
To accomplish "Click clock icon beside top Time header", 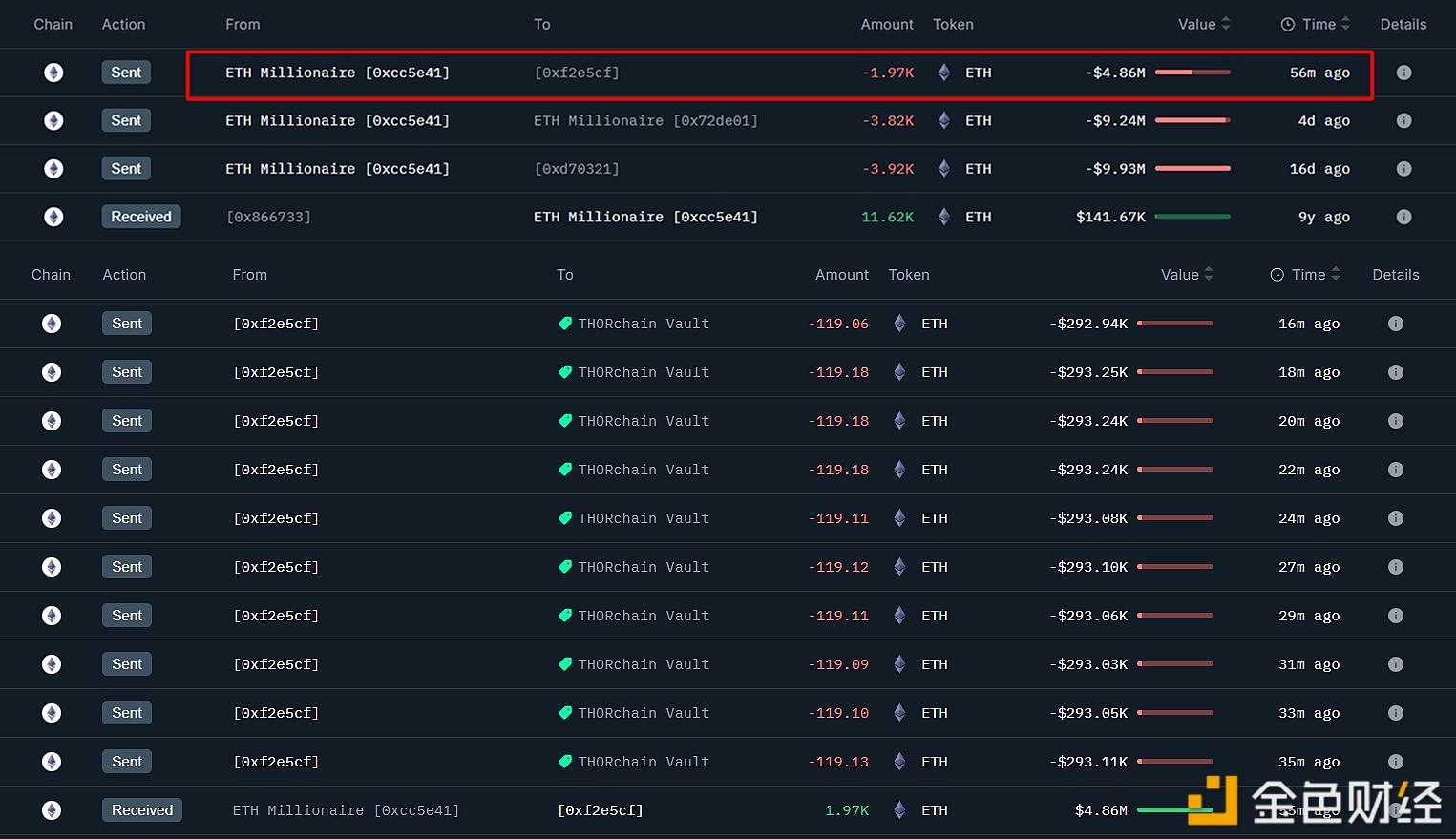I will pyautogui.click(x=1288, y=25).
